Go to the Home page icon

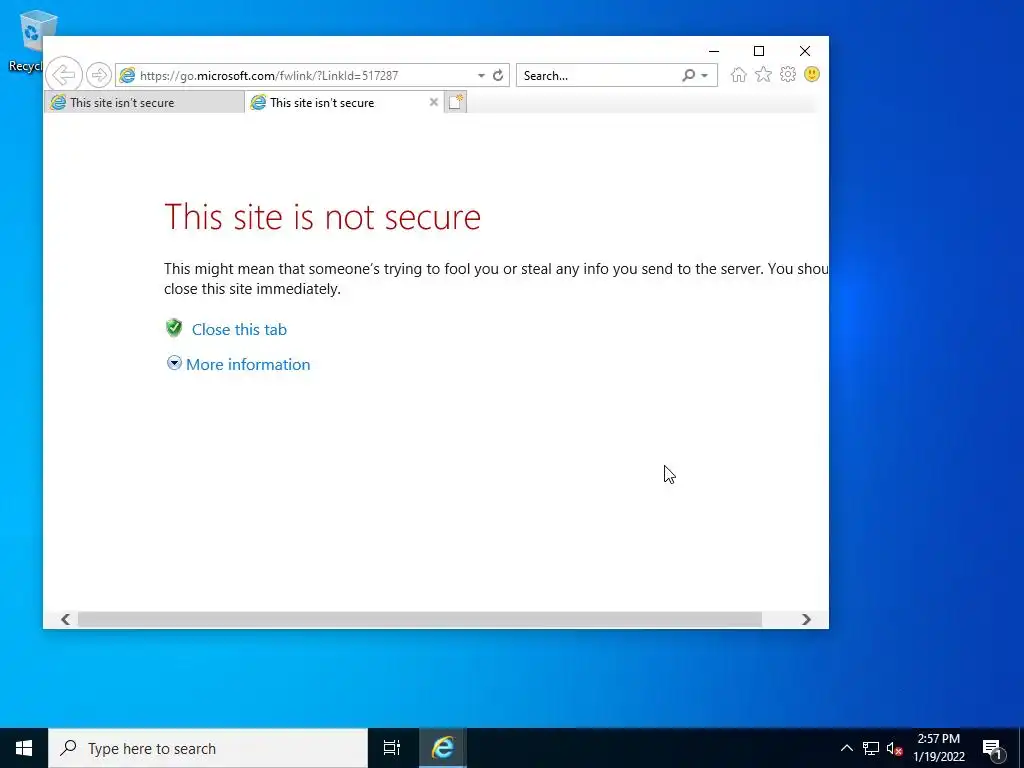click(x=739, y=74)
